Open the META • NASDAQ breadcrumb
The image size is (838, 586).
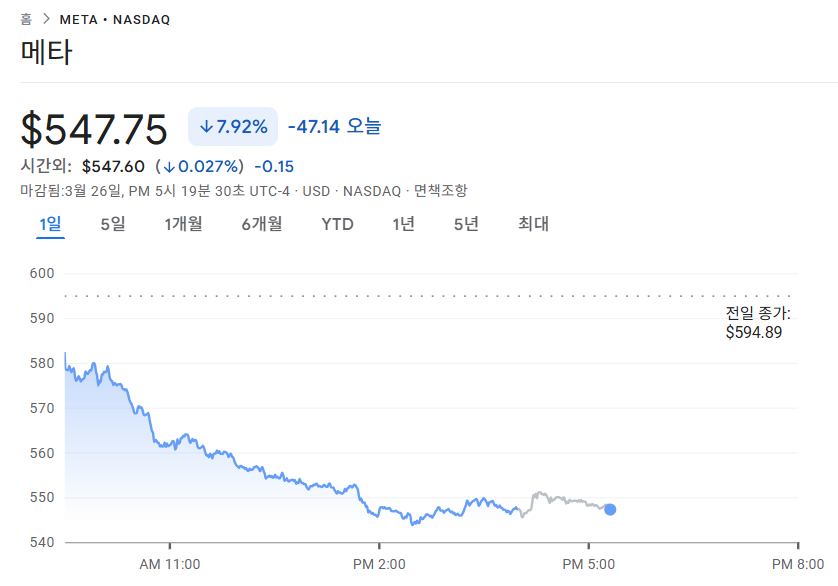[115, 20]
